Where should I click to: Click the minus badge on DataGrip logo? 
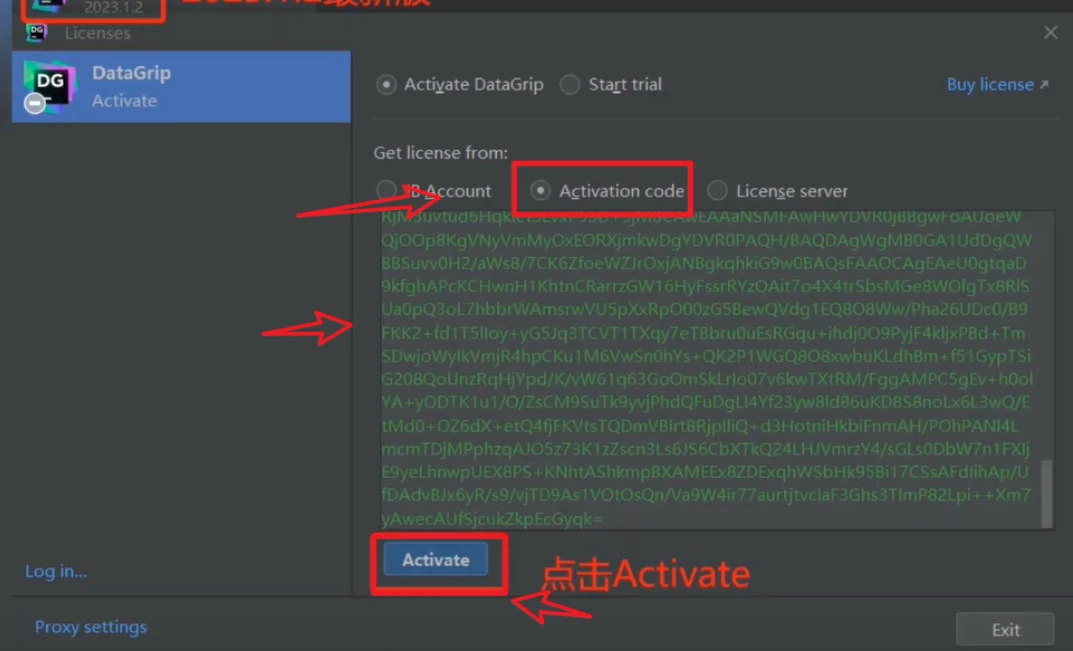(x=34, y=103)
